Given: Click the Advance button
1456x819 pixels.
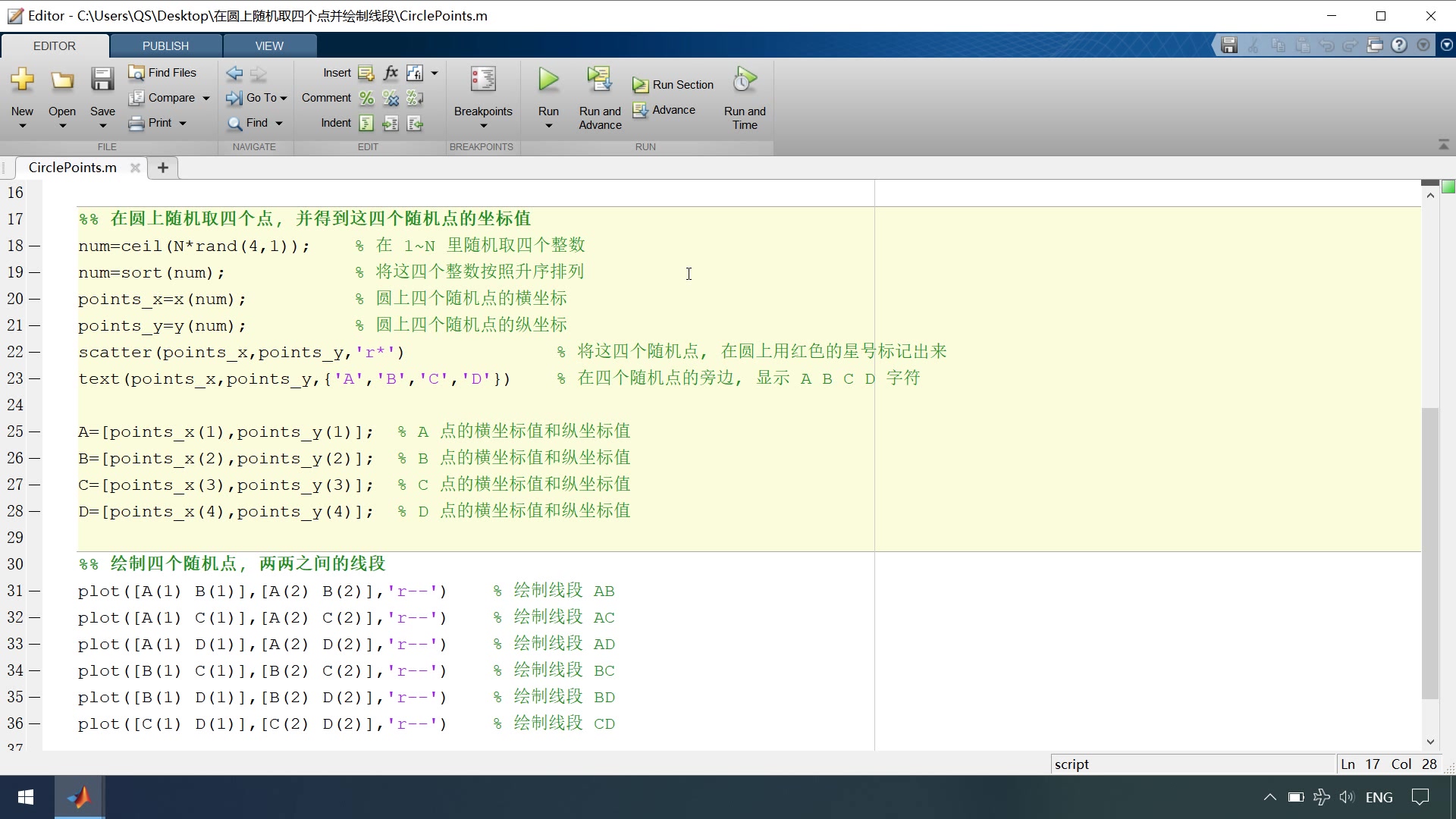Looking at the screenshot, I should pyautogui.click(x=664, y=110).
